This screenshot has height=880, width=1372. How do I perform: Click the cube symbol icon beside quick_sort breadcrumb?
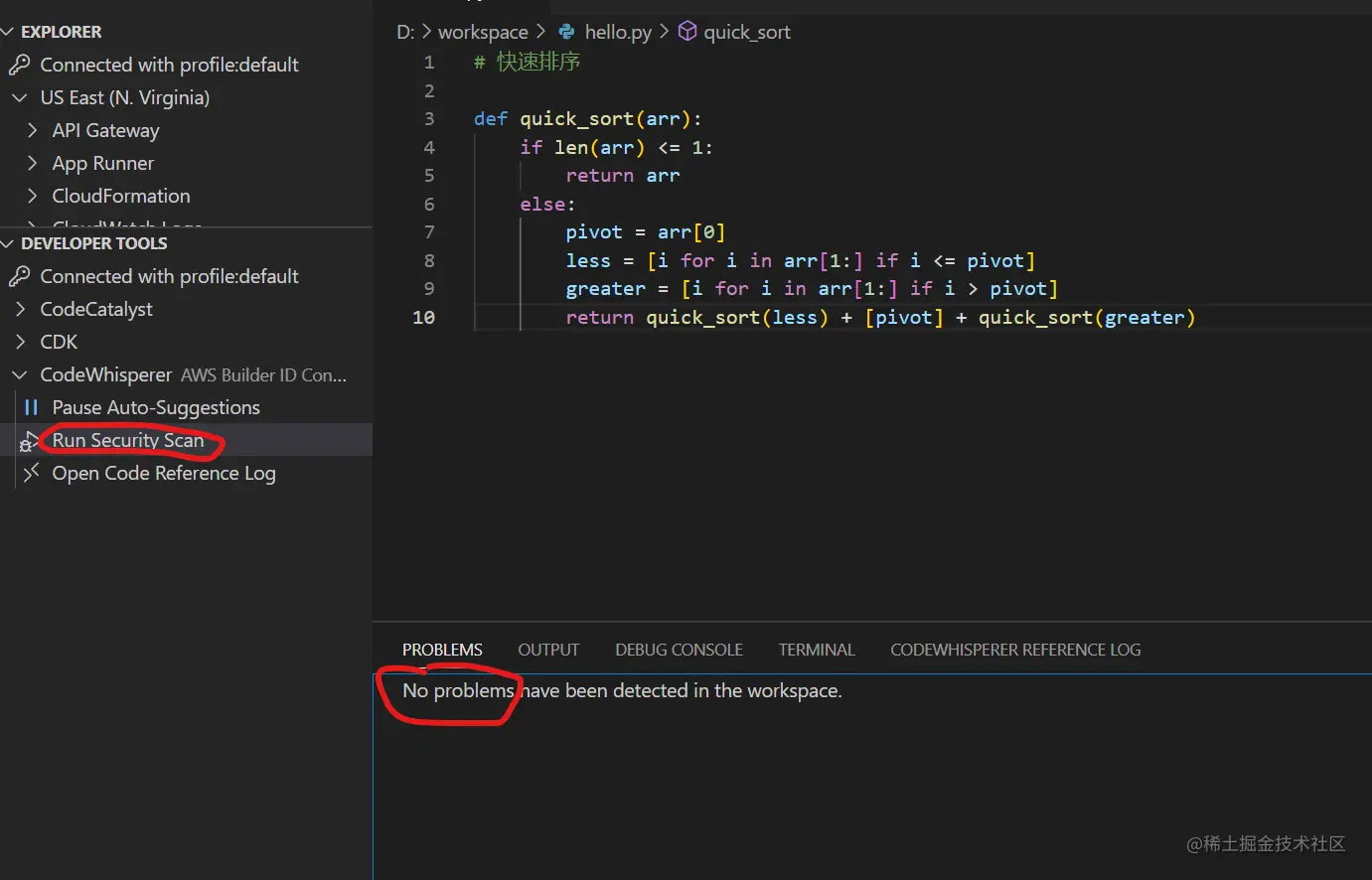tap(686, 31)
